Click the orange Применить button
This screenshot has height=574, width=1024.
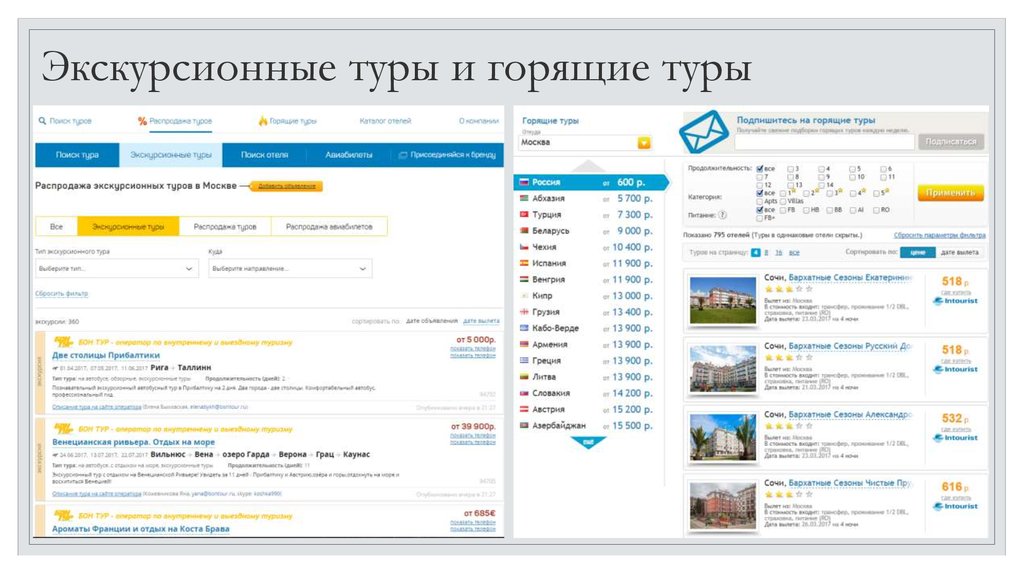tap(950, 193)
